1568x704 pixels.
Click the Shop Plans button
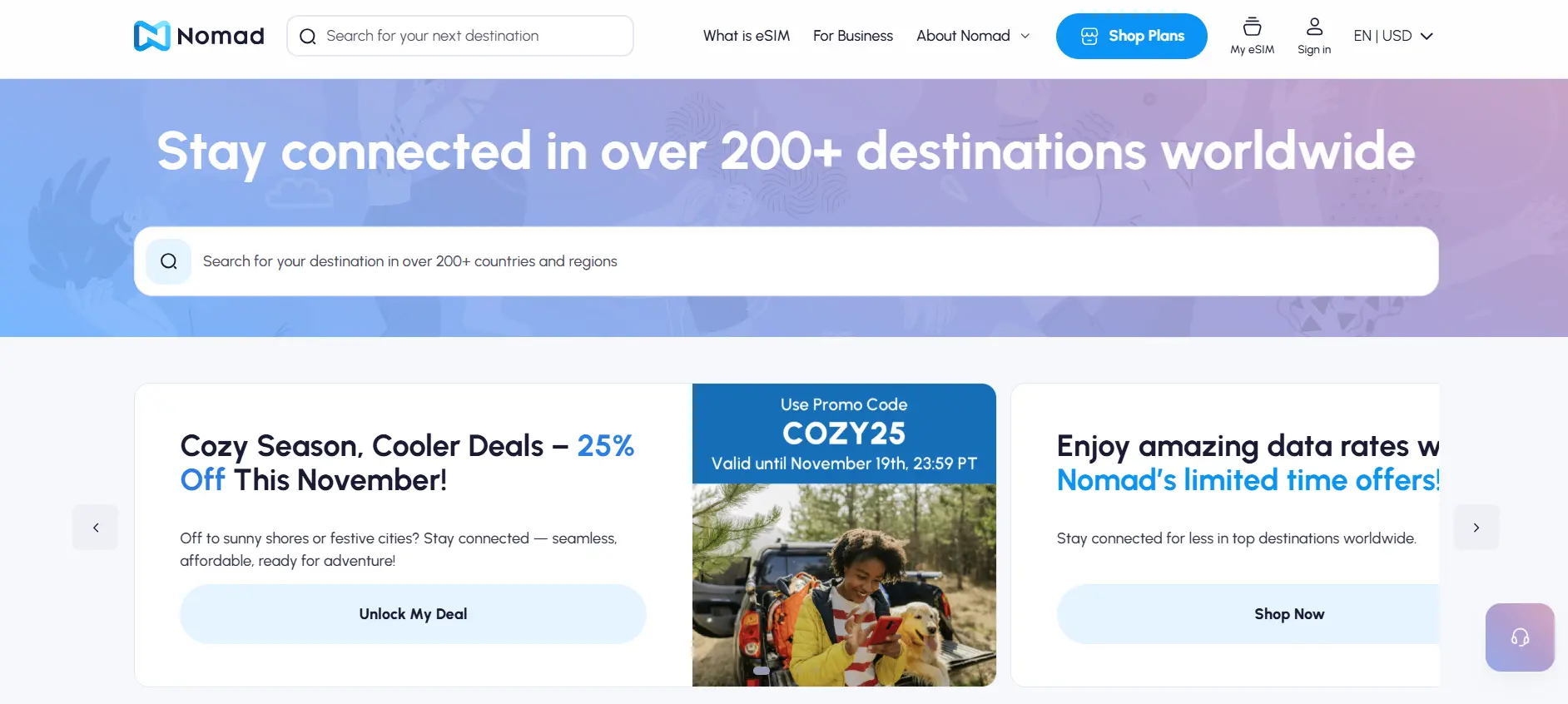[1131, 36]
